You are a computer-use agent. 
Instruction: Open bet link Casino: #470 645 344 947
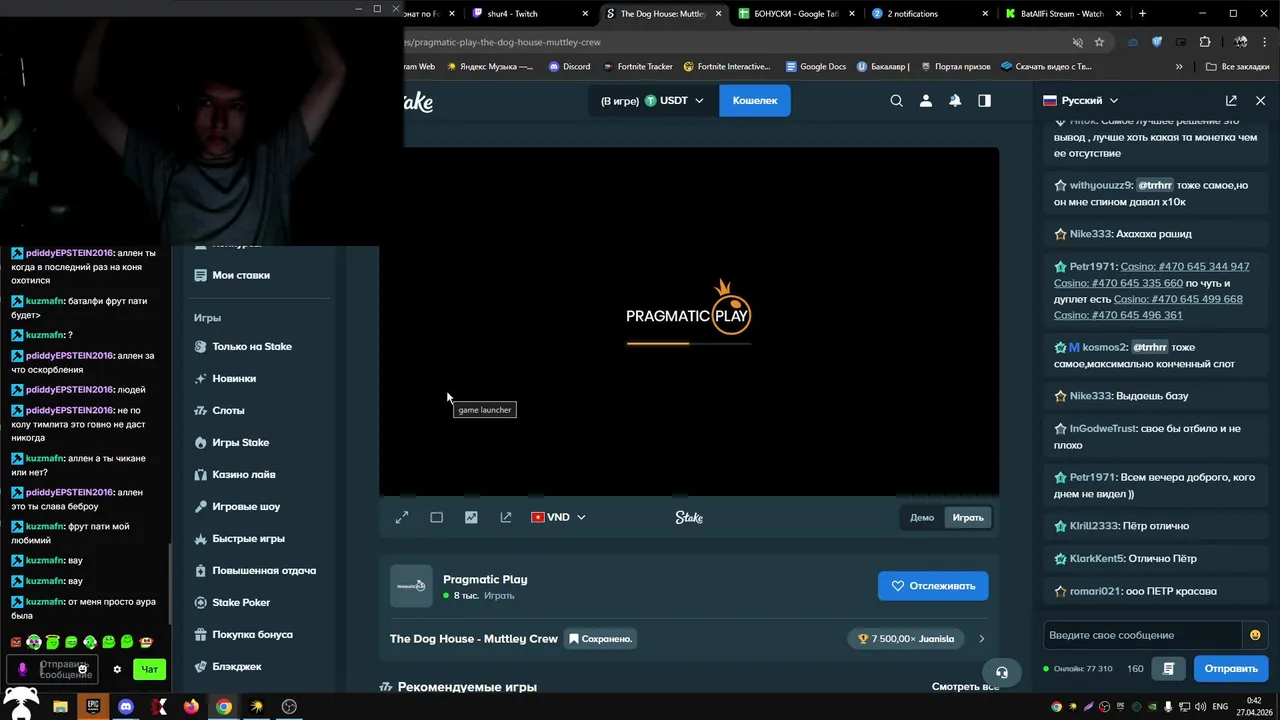pos(1185,267)
